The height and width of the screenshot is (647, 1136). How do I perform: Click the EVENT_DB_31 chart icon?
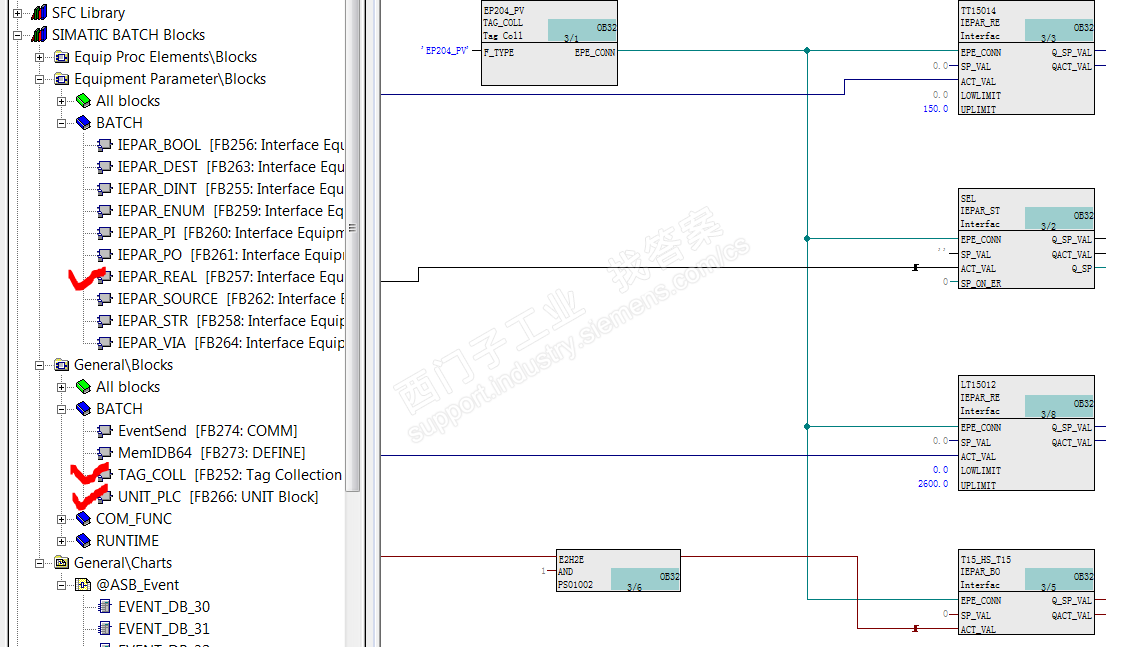point(105,628)
